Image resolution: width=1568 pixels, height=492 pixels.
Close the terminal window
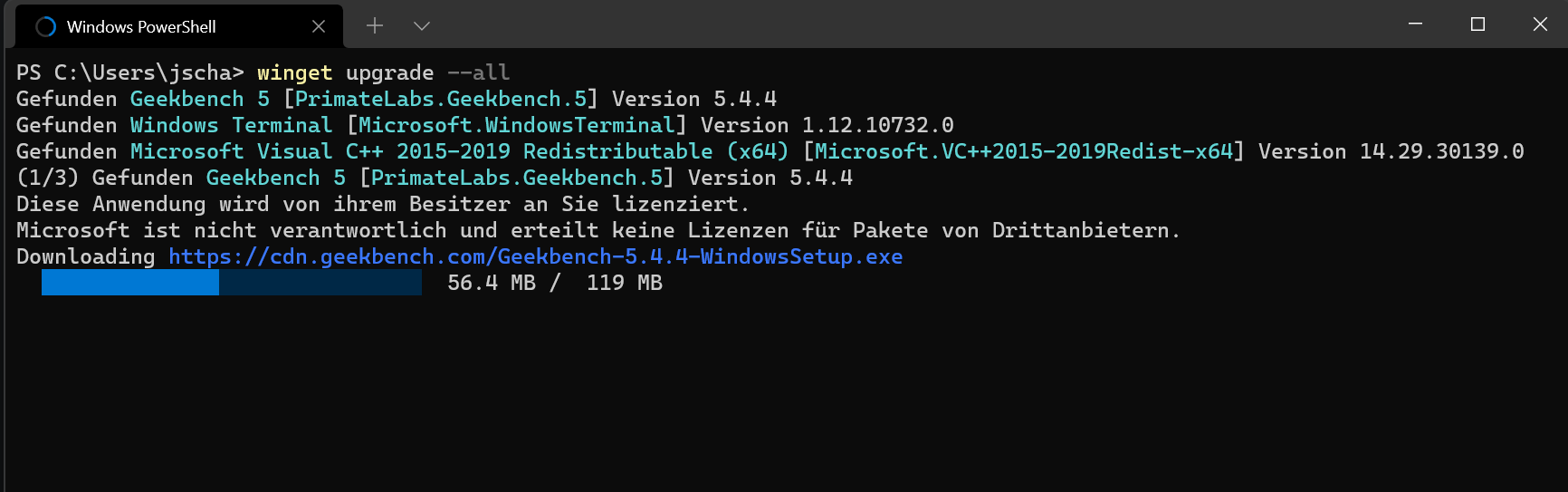coord(1540,24)
